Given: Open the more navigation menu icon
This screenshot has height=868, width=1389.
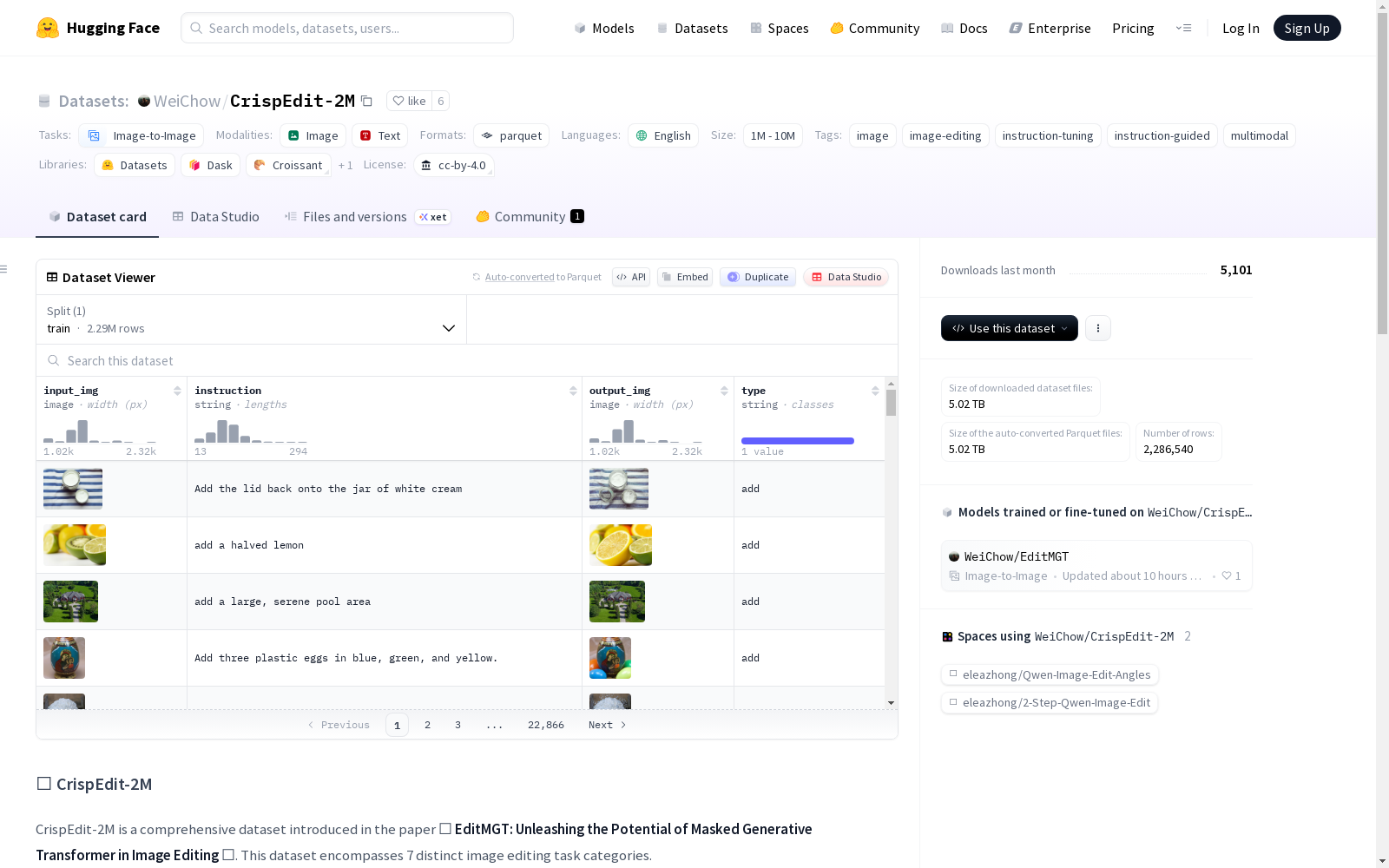Looking at the screenshot, I should click(x=1183, y=28).
